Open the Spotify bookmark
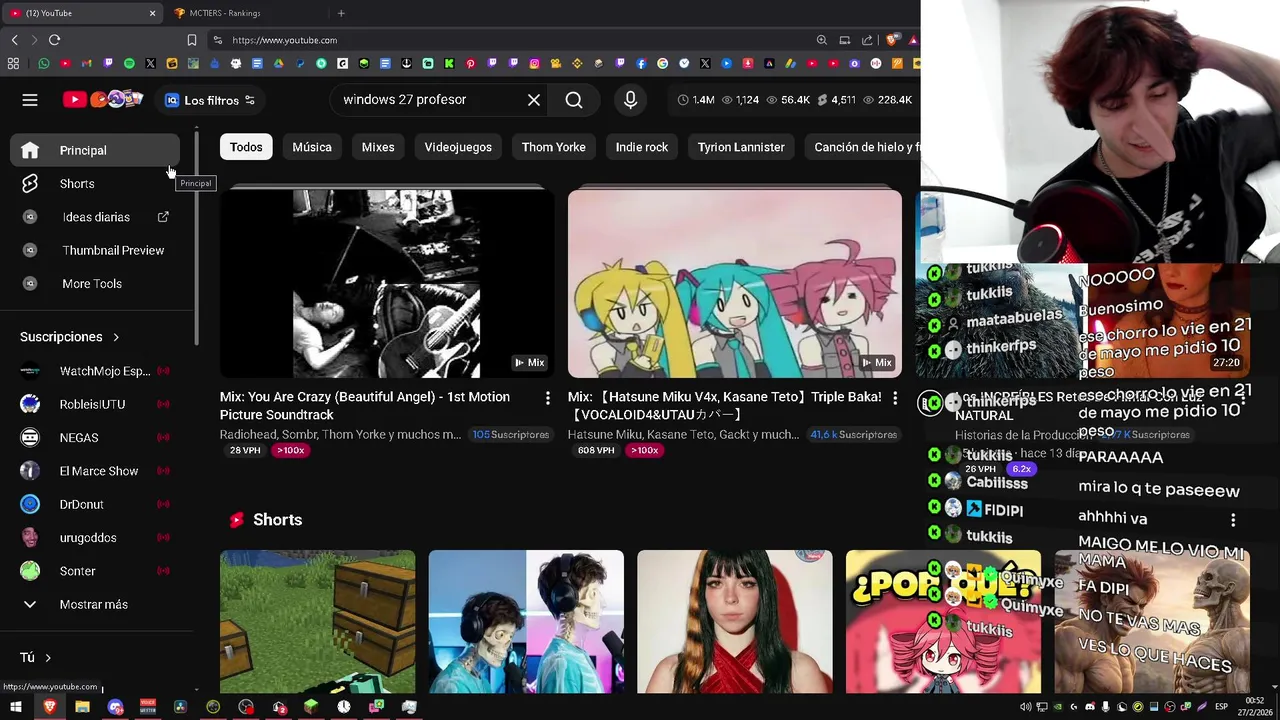1280x720 pixels. click(x=129, y=63)
